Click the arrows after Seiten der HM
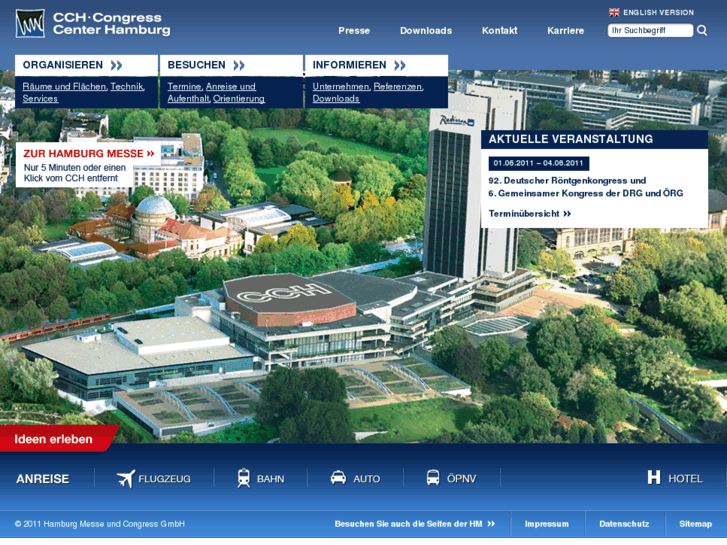Screen dimensions: 727x545 coord(491,524)
